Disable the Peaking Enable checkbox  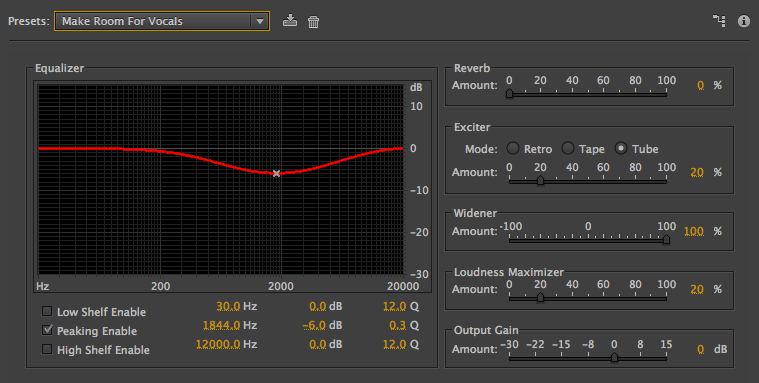click(47, 330)
